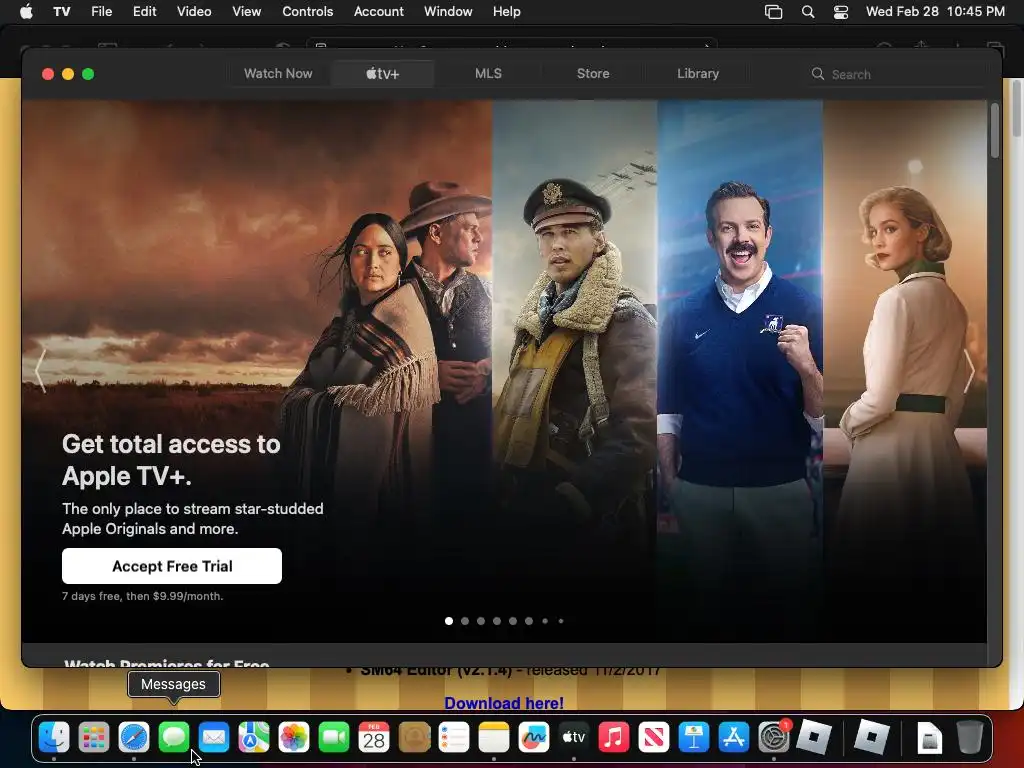Screen dimensions: 1024x768
Task: Open the View menu
Action: point(246,11)
